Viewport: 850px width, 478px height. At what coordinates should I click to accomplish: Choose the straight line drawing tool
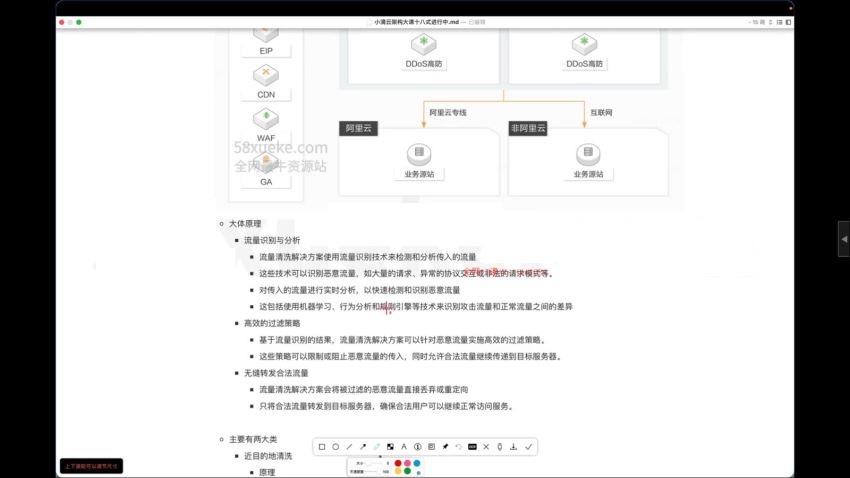pyautogui.click(x=349, y=447)
